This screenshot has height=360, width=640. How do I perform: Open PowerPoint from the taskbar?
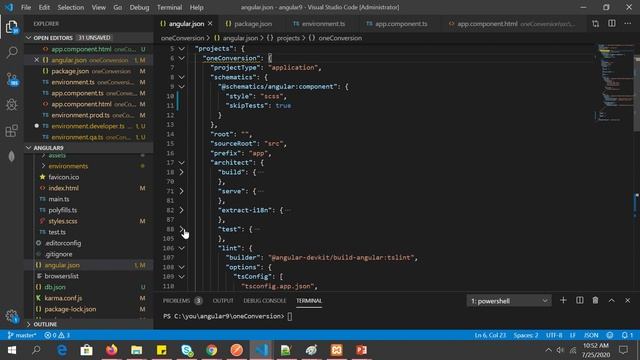[361, 350]
